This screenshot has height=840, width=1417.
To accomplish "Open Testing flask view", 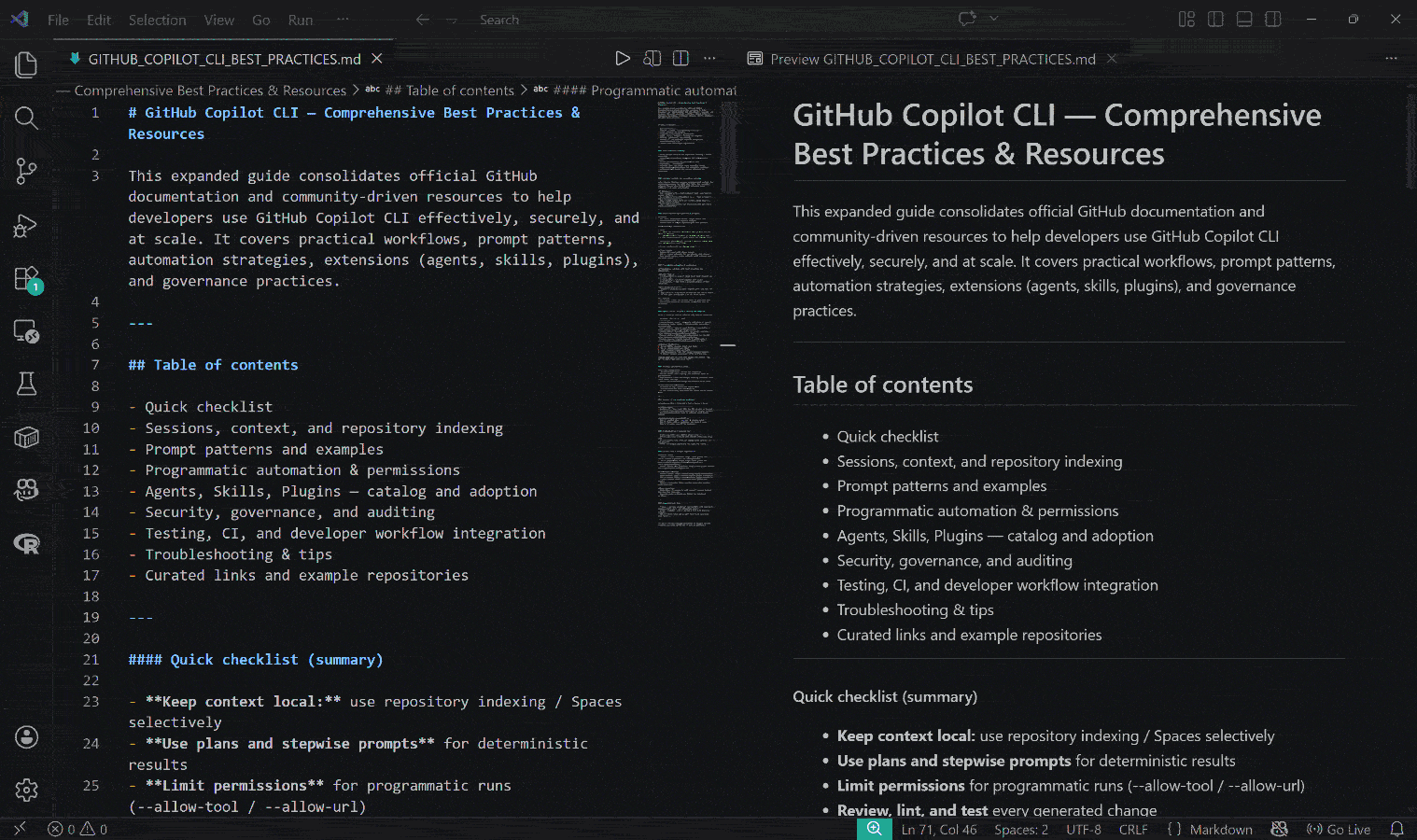I will pos(26,384).
